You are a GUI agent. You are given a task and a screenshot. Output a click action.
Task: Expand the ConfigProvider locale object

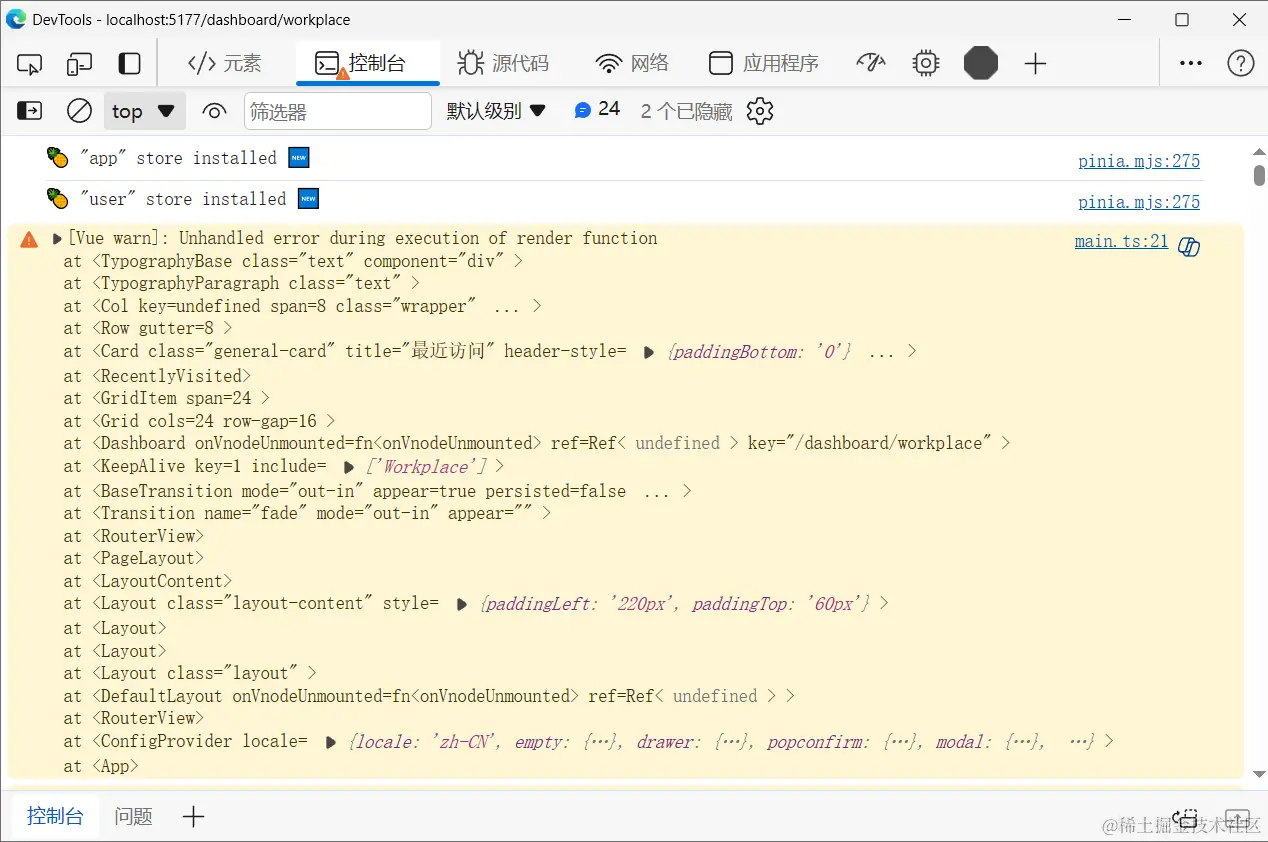point(330,743)
